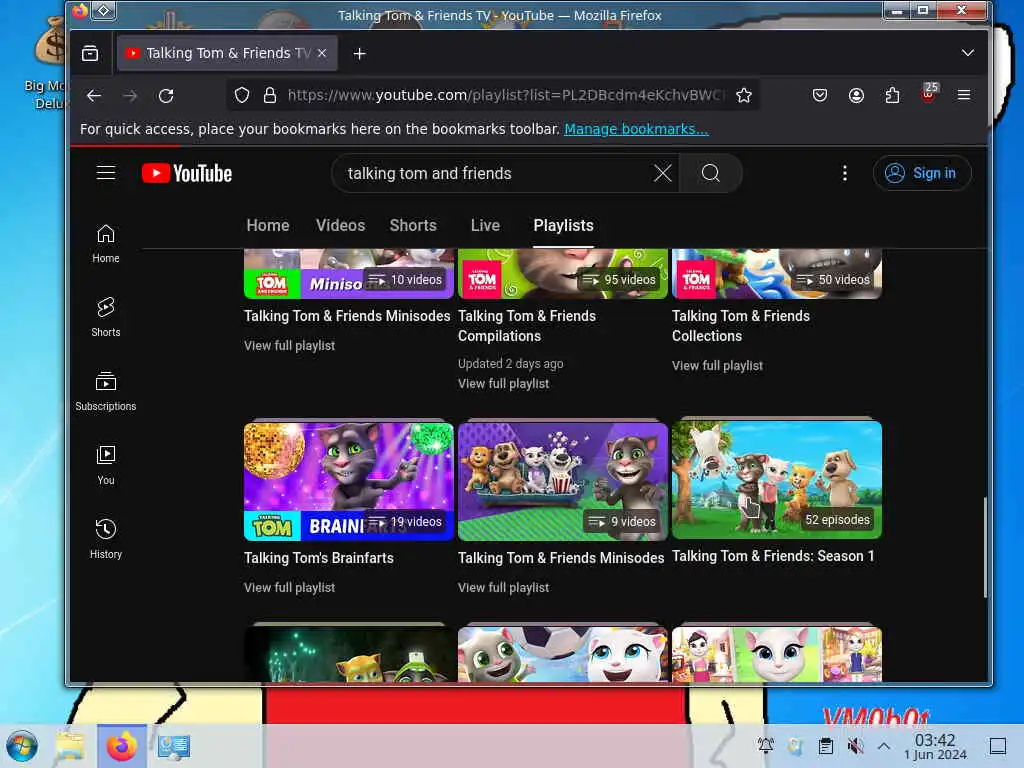The image size is (1024, 768).
Task: Go to Home in YouTube sidebar
Action: (106, 244)
